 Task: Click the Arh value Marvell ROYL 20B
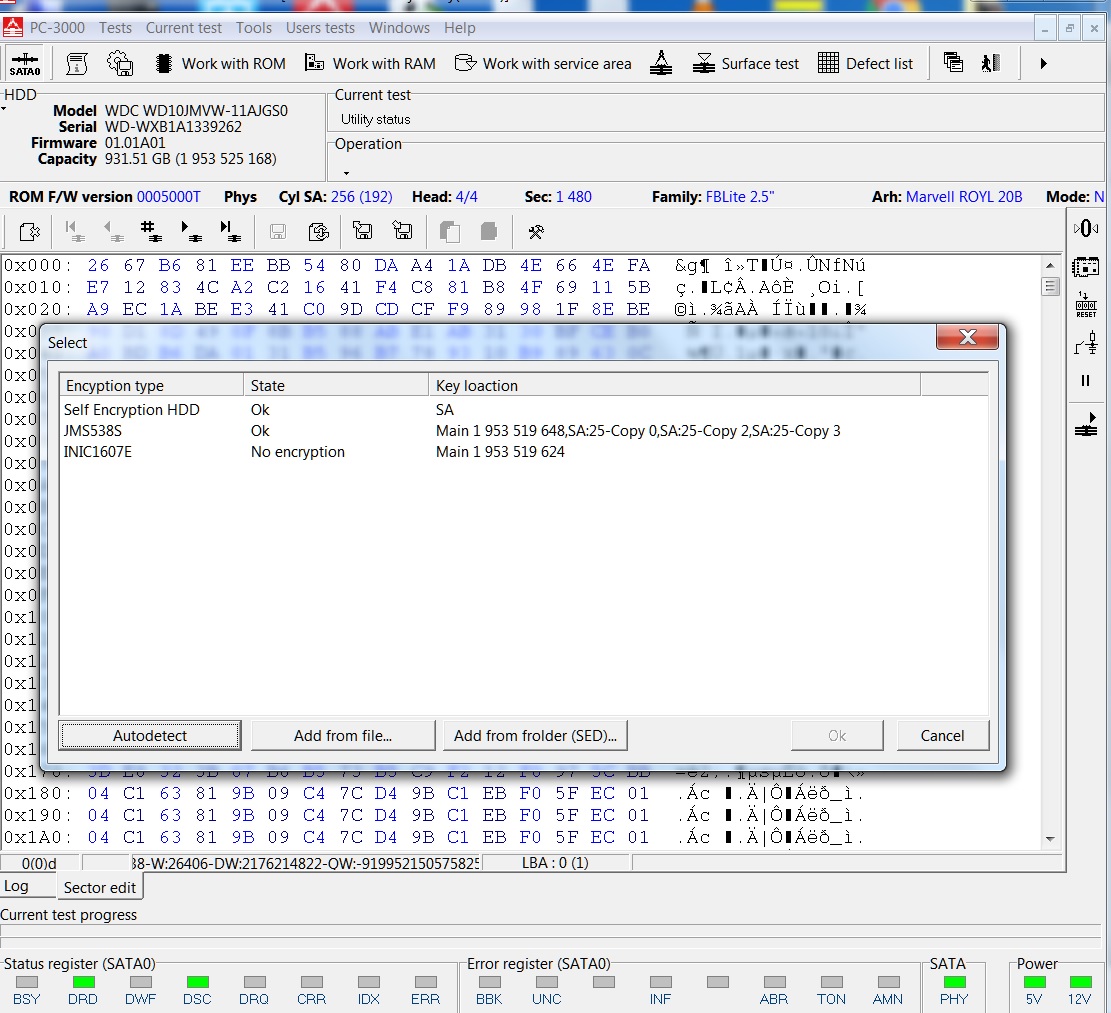click(x=964, y=197)
